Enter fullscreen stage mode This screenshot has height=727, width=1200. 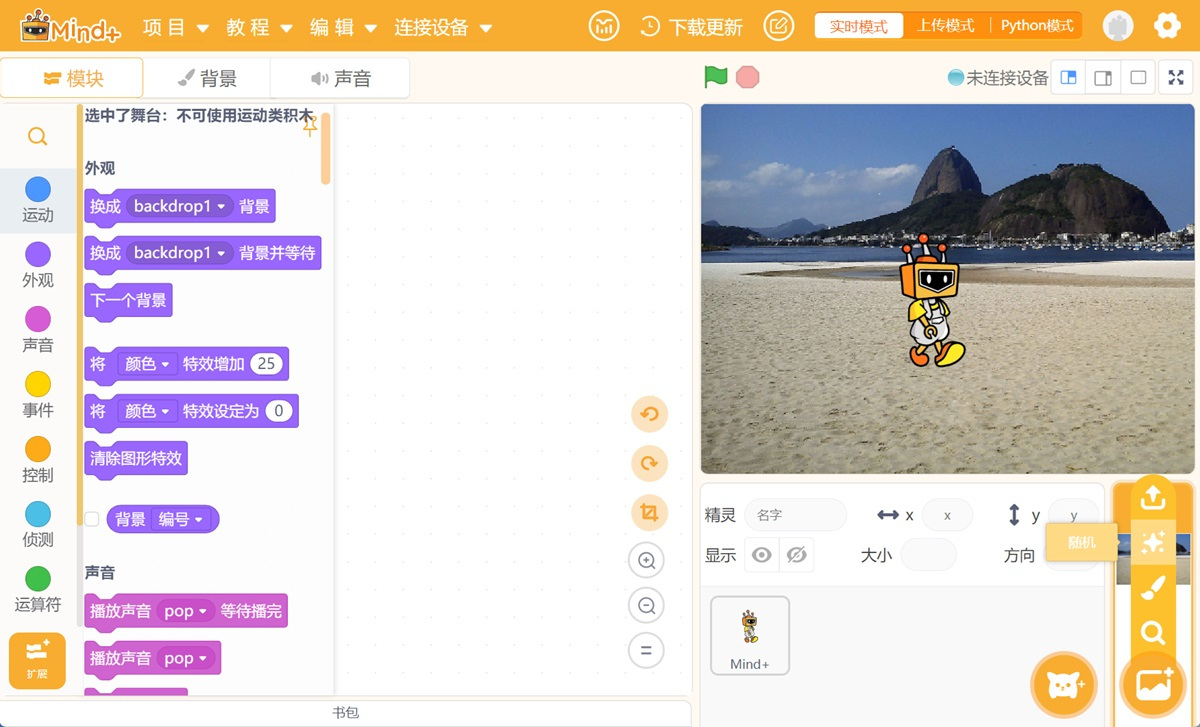click(1176, 78)
